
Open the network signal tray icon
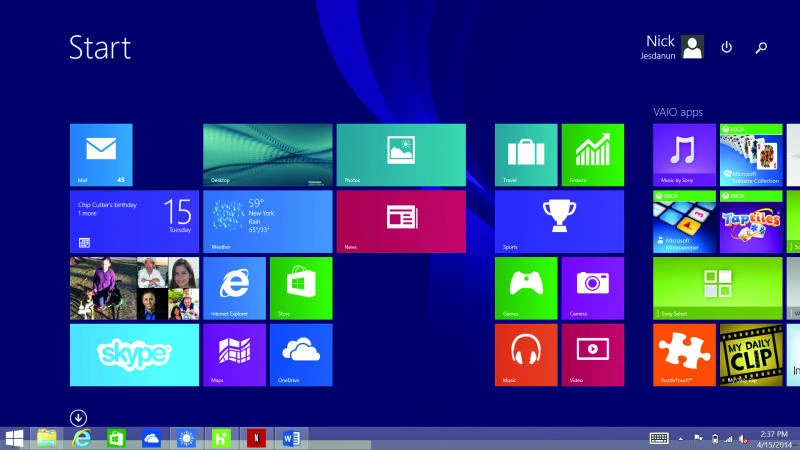(x=729, y=439)
